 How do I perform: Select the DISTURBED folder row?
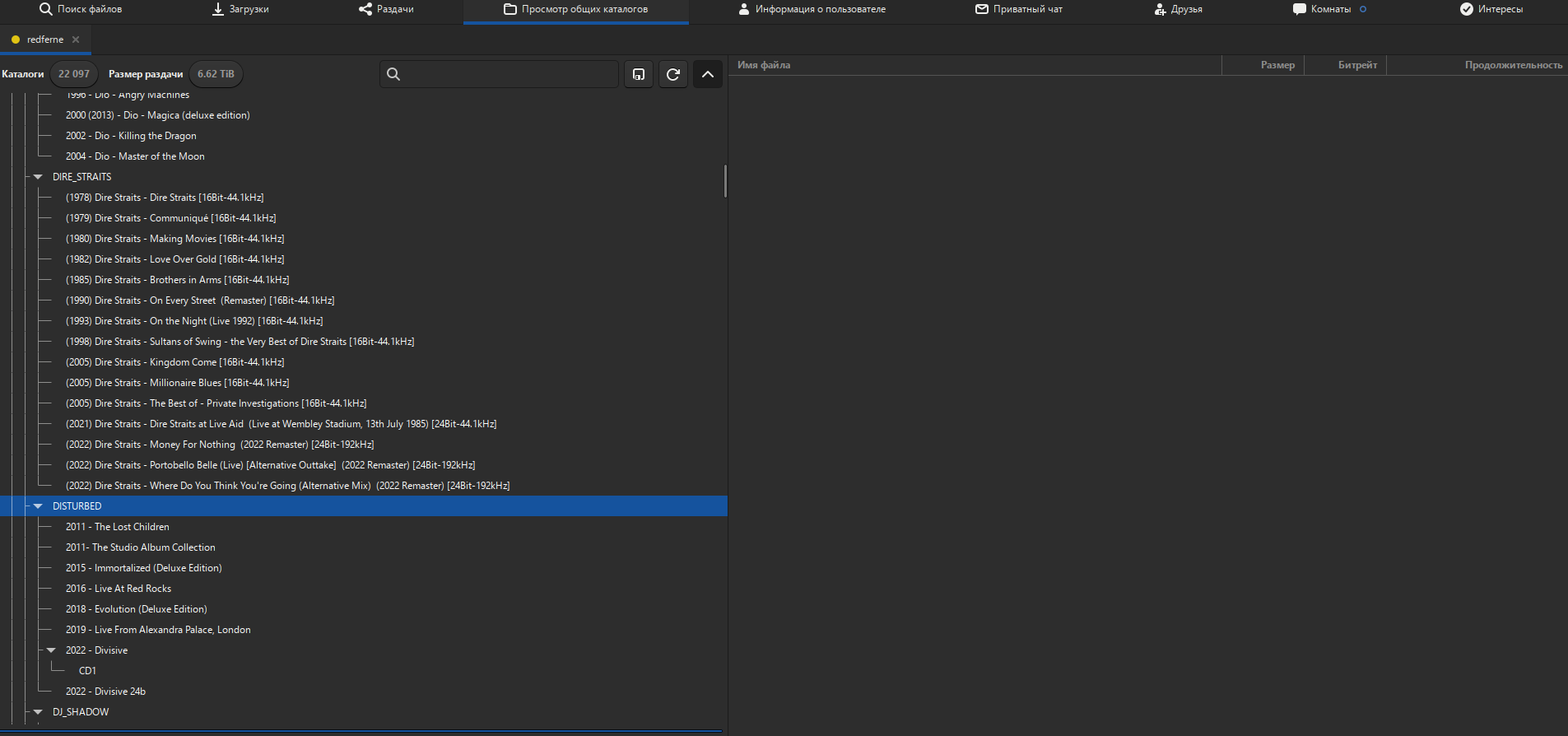364,506
